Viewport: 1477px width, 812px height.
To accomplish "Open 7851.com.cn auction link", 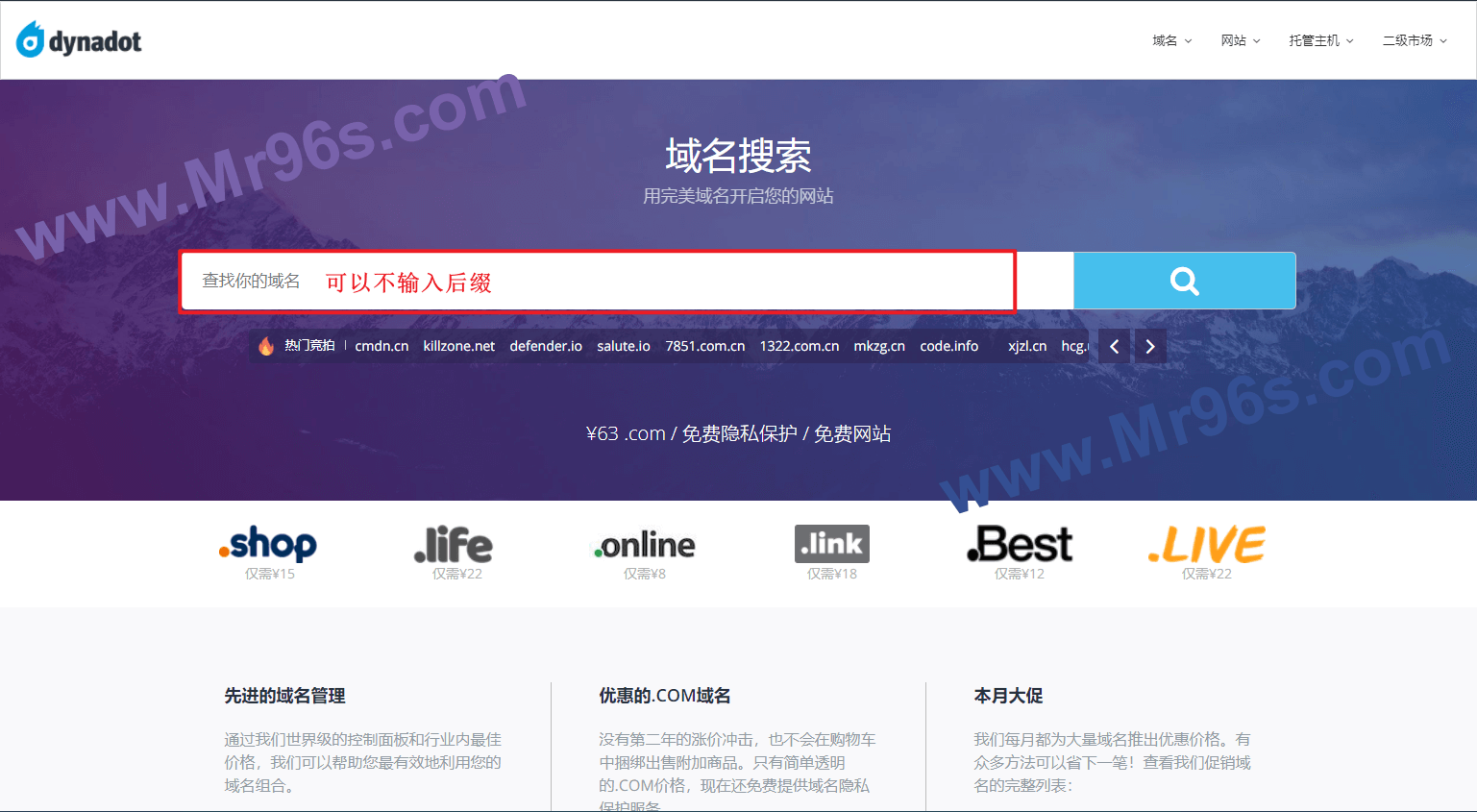I will coord(705,346).
